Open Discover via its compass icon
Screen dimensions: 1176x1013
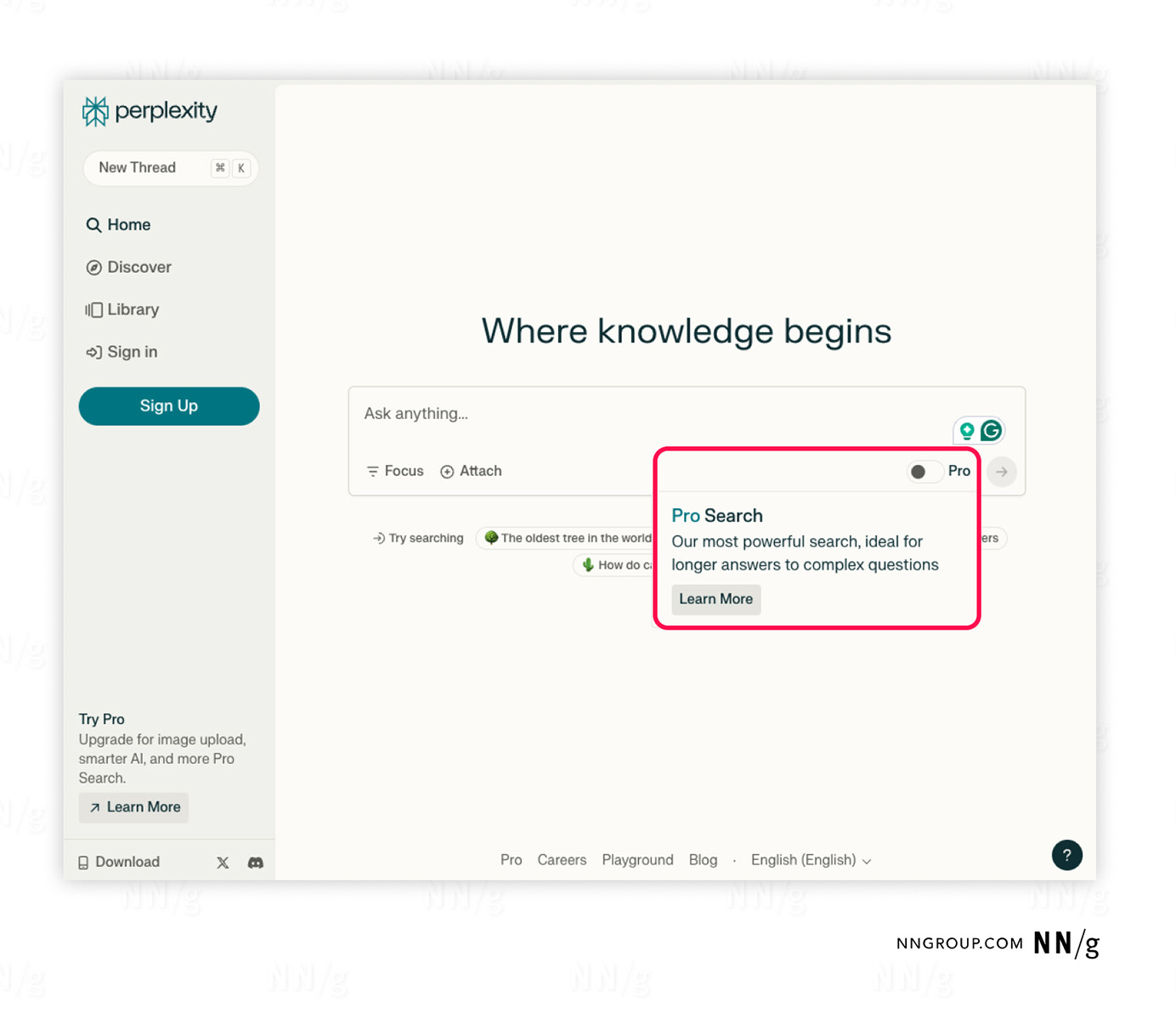point(93,267)
